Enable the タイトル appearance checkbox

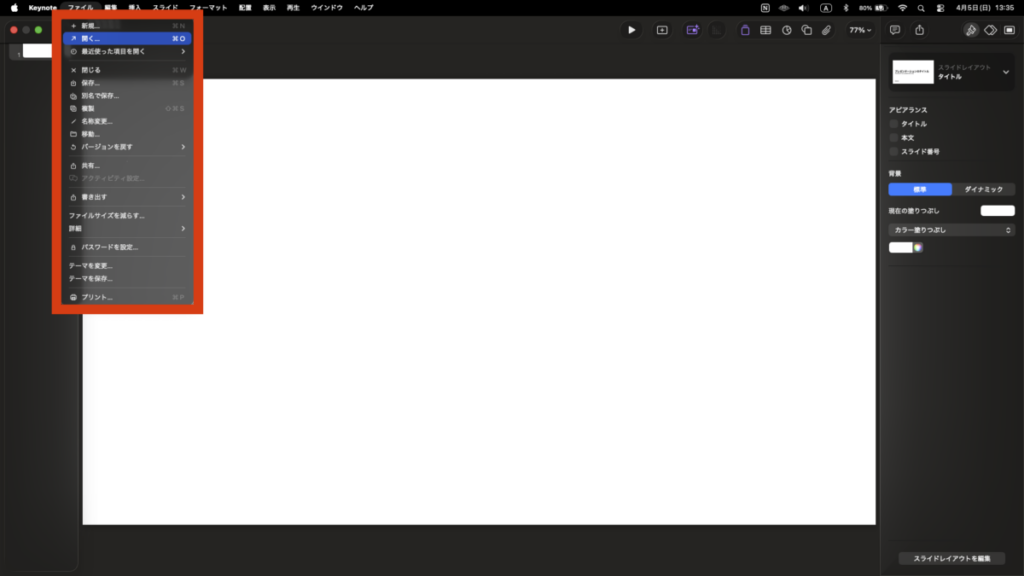[x=893, y=123]
